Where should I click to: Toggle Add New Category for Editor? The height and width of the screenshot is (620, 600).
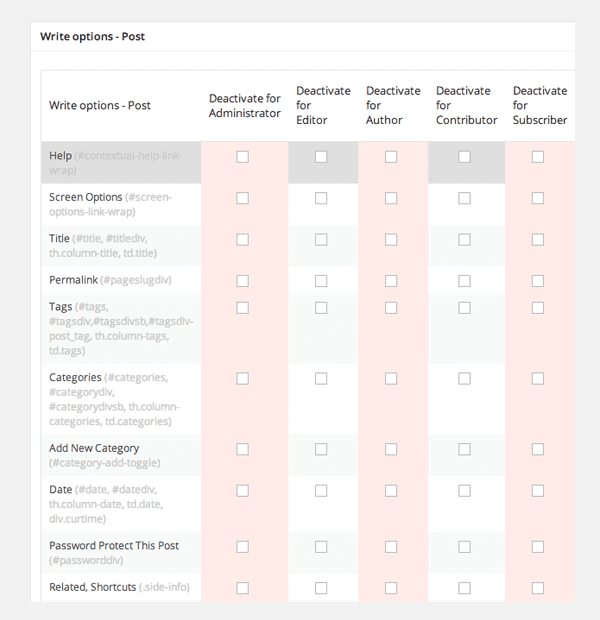(x=321, y=449)
